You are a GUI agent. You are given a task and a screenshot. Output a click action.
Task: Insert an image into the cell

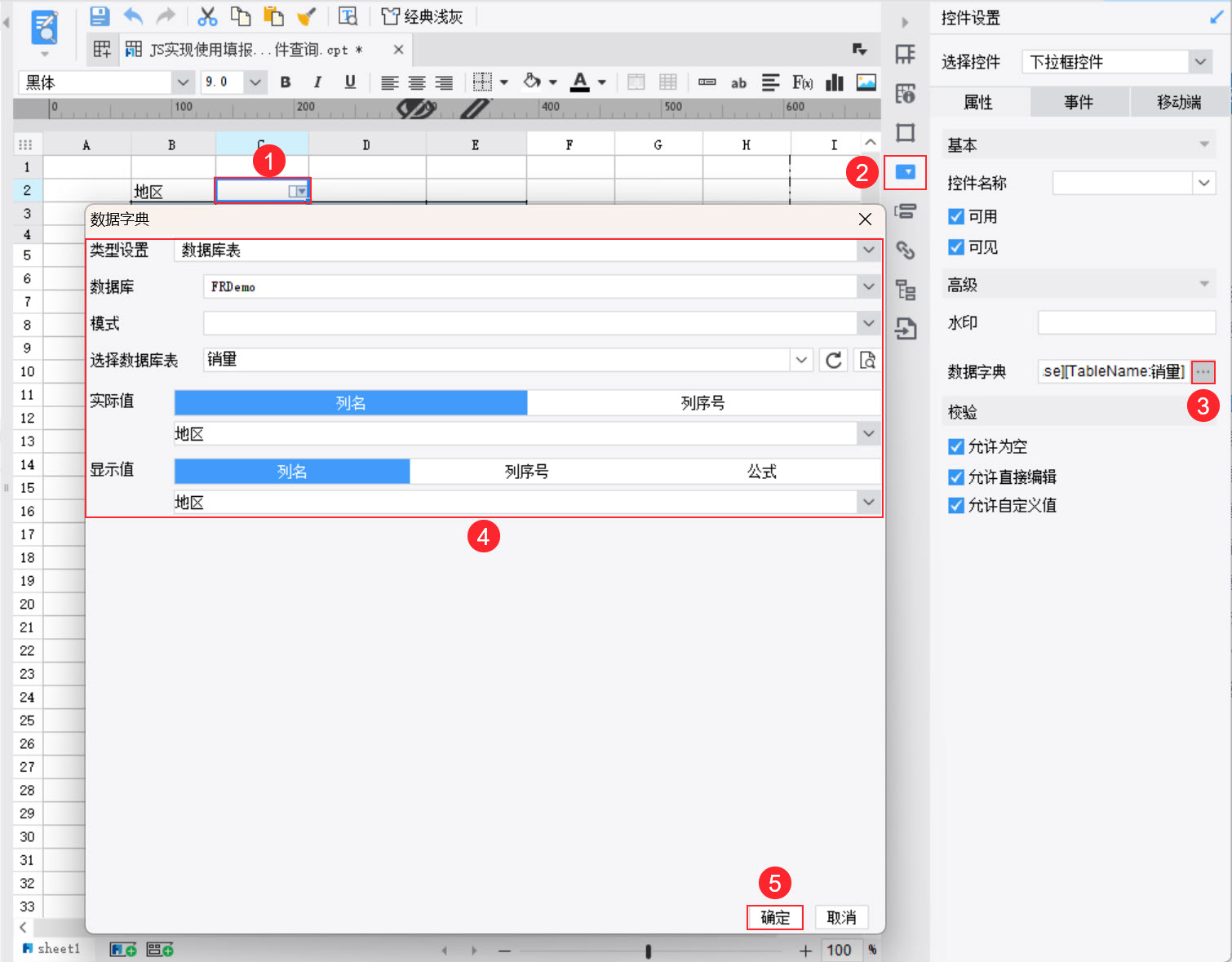coord(866,82)
